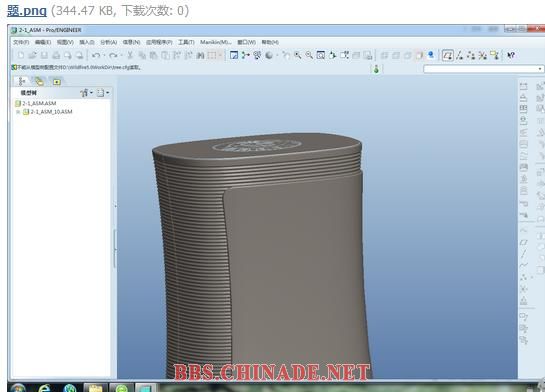
Task: Expand the 2-1_ASM_10.ASM tree node
Action: (18, 112)
